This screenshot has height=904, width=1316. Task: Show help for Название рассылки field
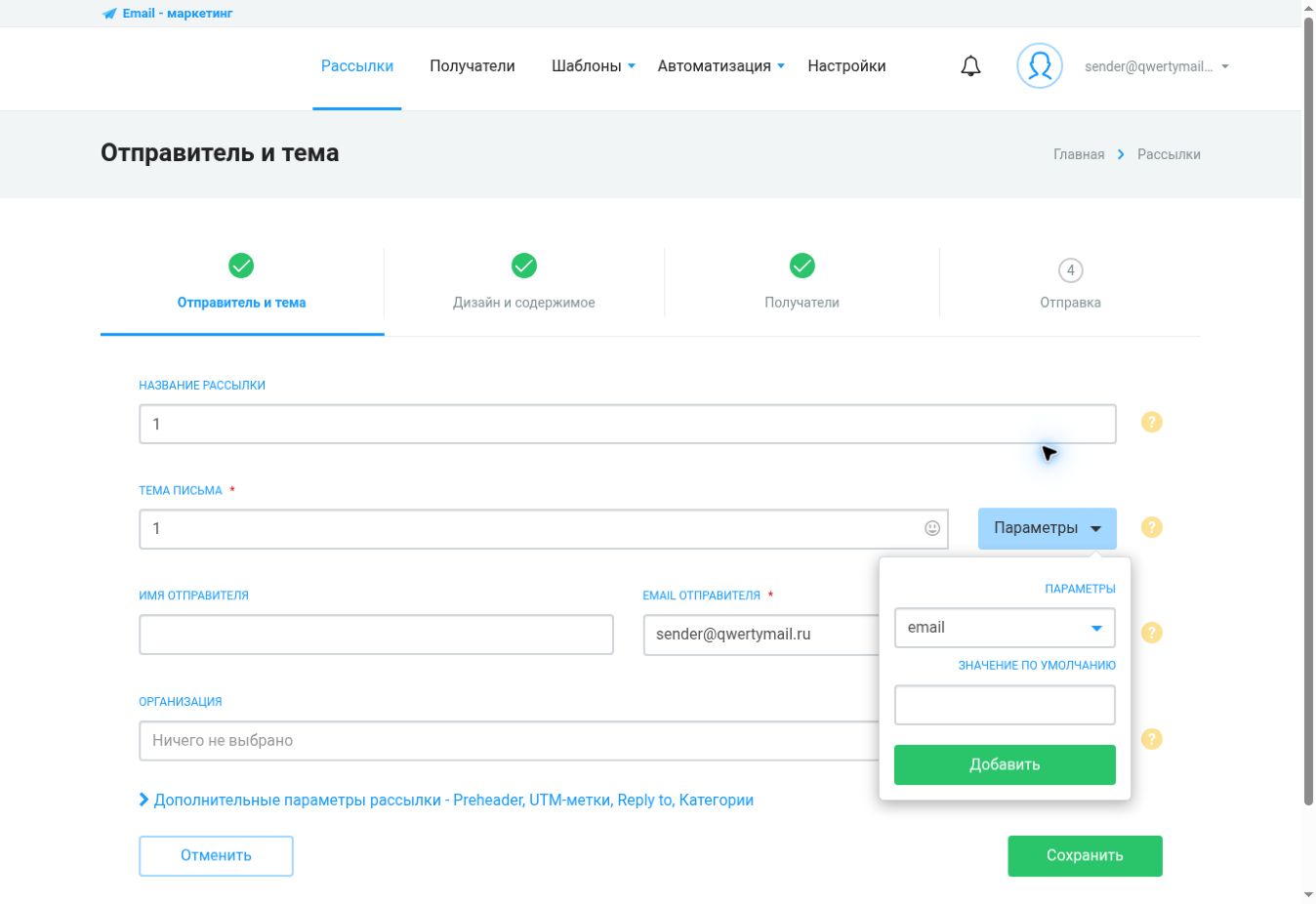pyautogui.click(x=1152, y=422)
